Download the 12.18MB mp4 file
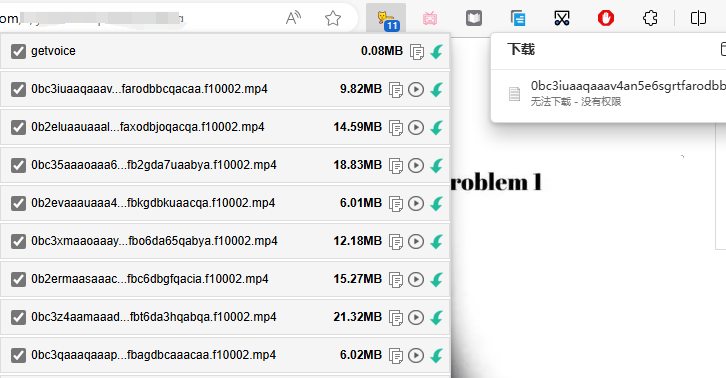Viewport: 726px width, 378px height. click(x=437, y=241)
